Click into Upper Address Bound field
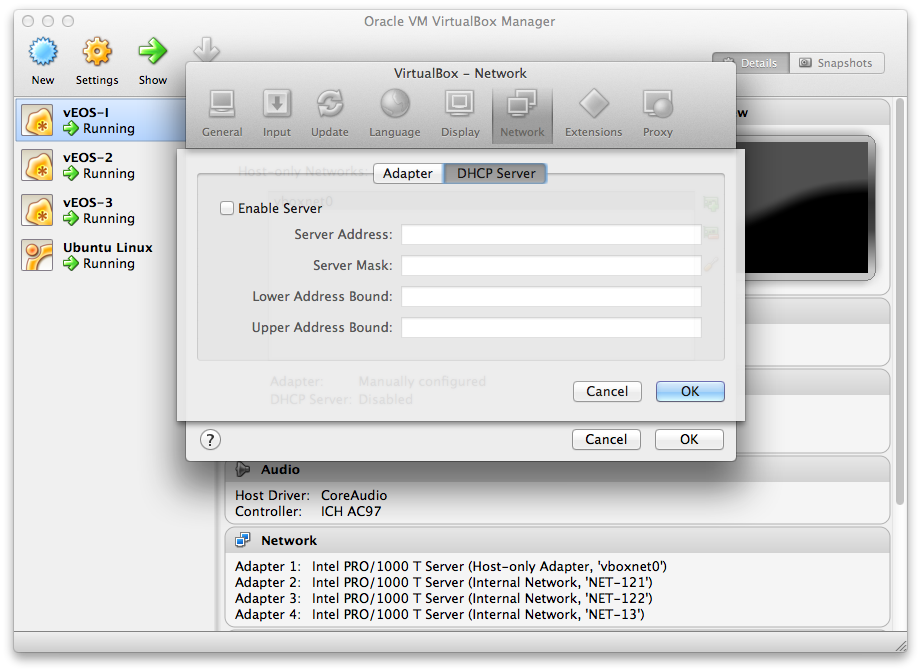 pyautogui.click(x=551, y=328)
